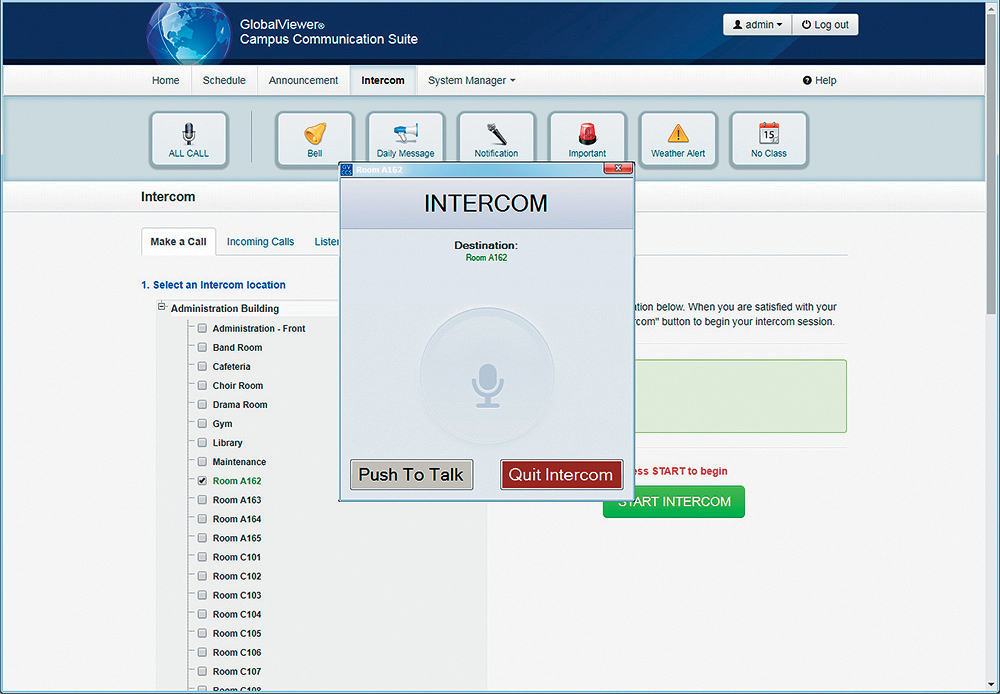Viewport: 1000px width, 694px height.
Task: Trigger the Important alert icon
Action: click(587, 131)
